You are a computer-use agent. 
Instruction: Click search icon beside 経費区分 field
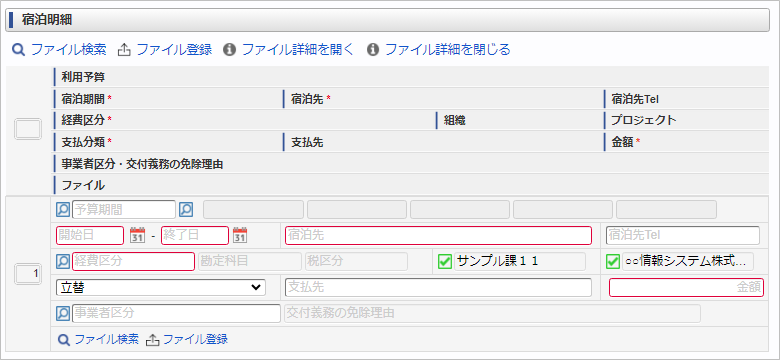[x=63, y=261]
